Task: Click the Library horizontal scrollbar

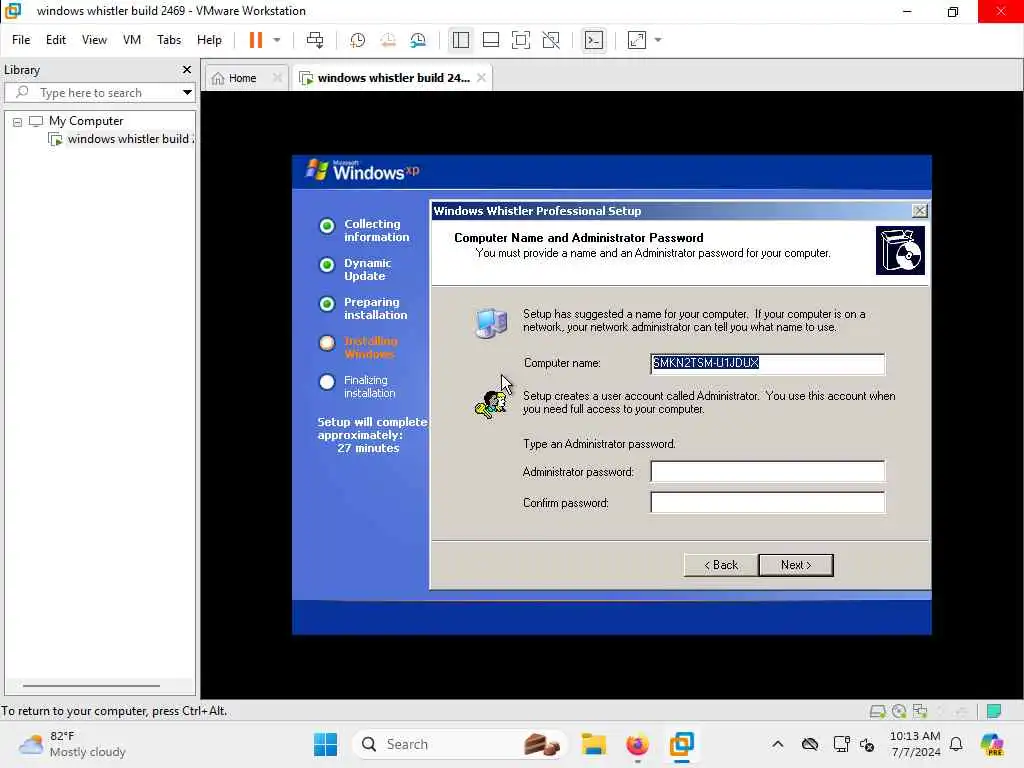Action: (91, 686)
